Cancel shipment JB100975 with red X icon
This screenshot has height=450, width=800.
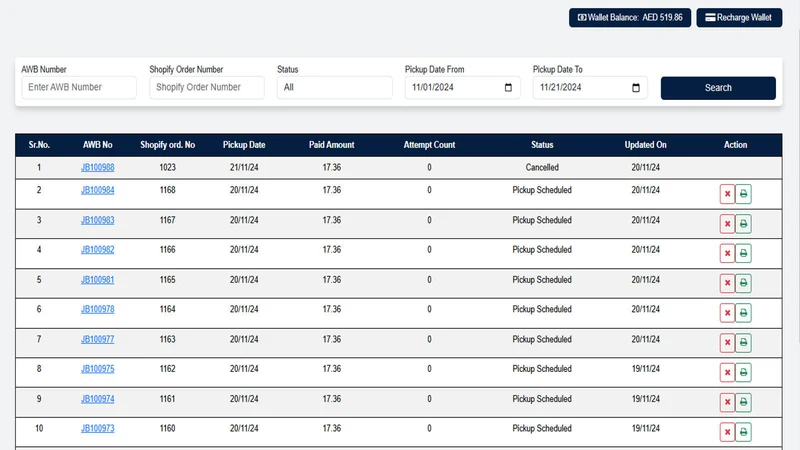[727, 372]
